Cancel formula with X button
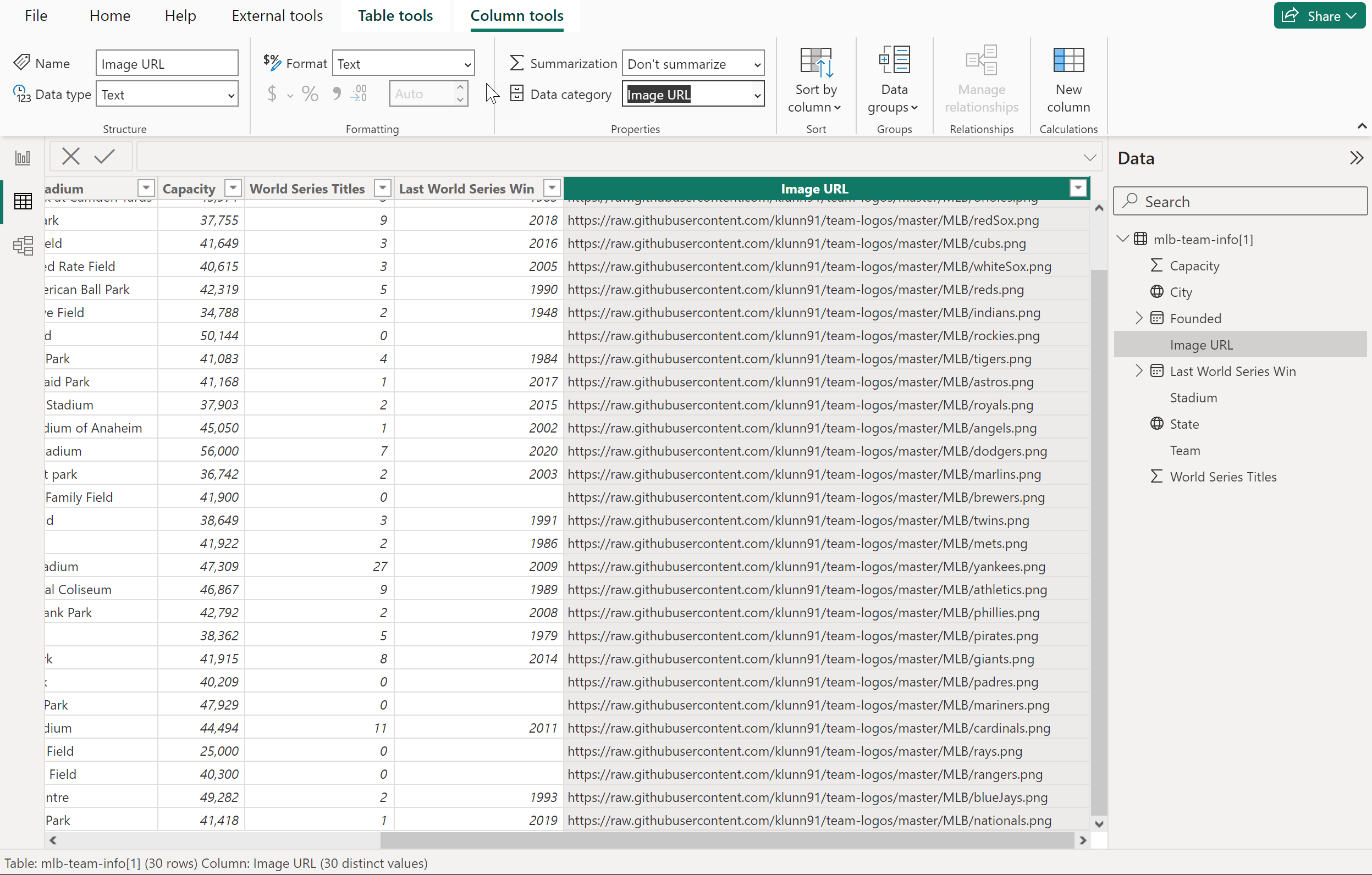 pyautogui.click(x=71, y=156)
